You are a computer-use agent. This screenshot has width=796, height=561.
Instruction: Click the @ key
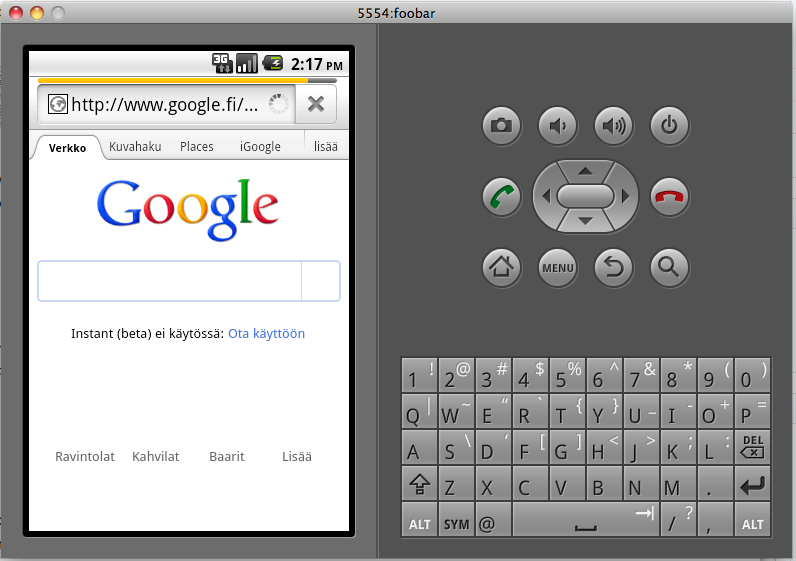tap(493, 520)
